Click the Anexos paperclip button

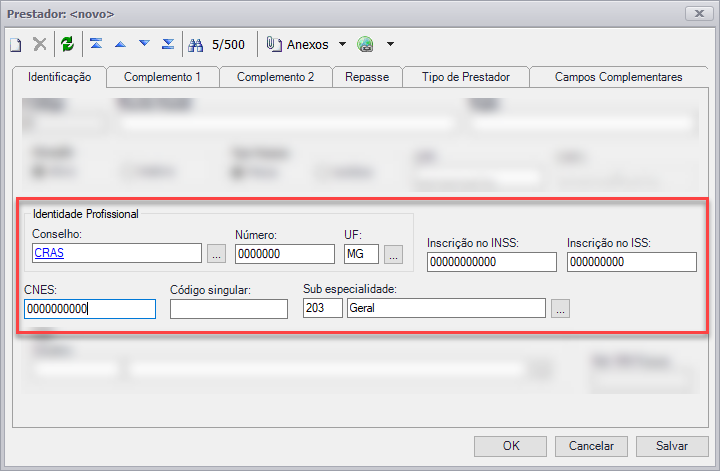click(x=298, y=45)
